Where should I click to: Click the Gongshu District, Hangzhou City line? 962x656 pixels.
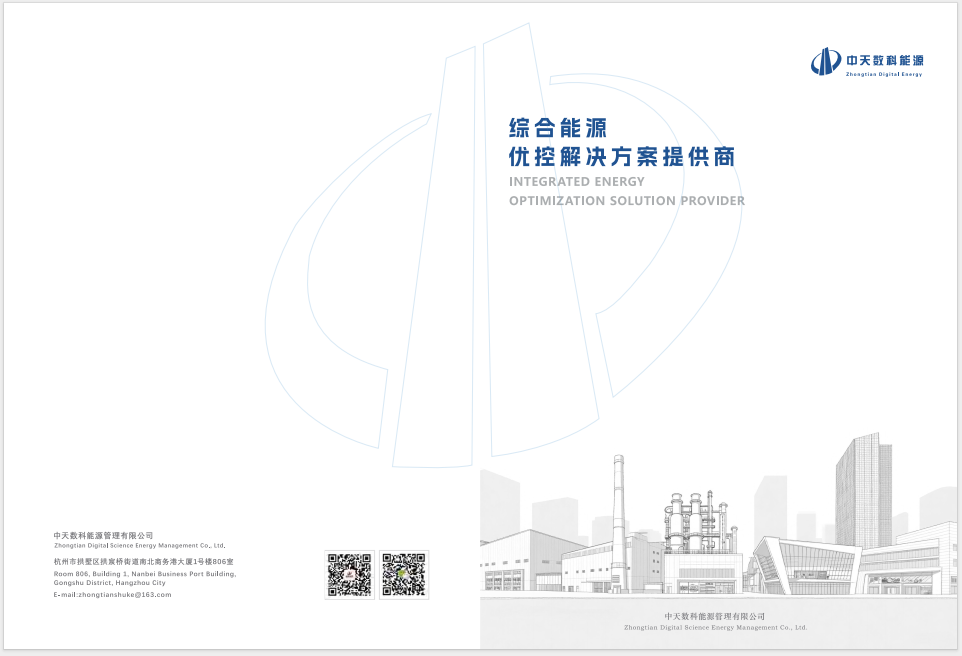(109, 582)
